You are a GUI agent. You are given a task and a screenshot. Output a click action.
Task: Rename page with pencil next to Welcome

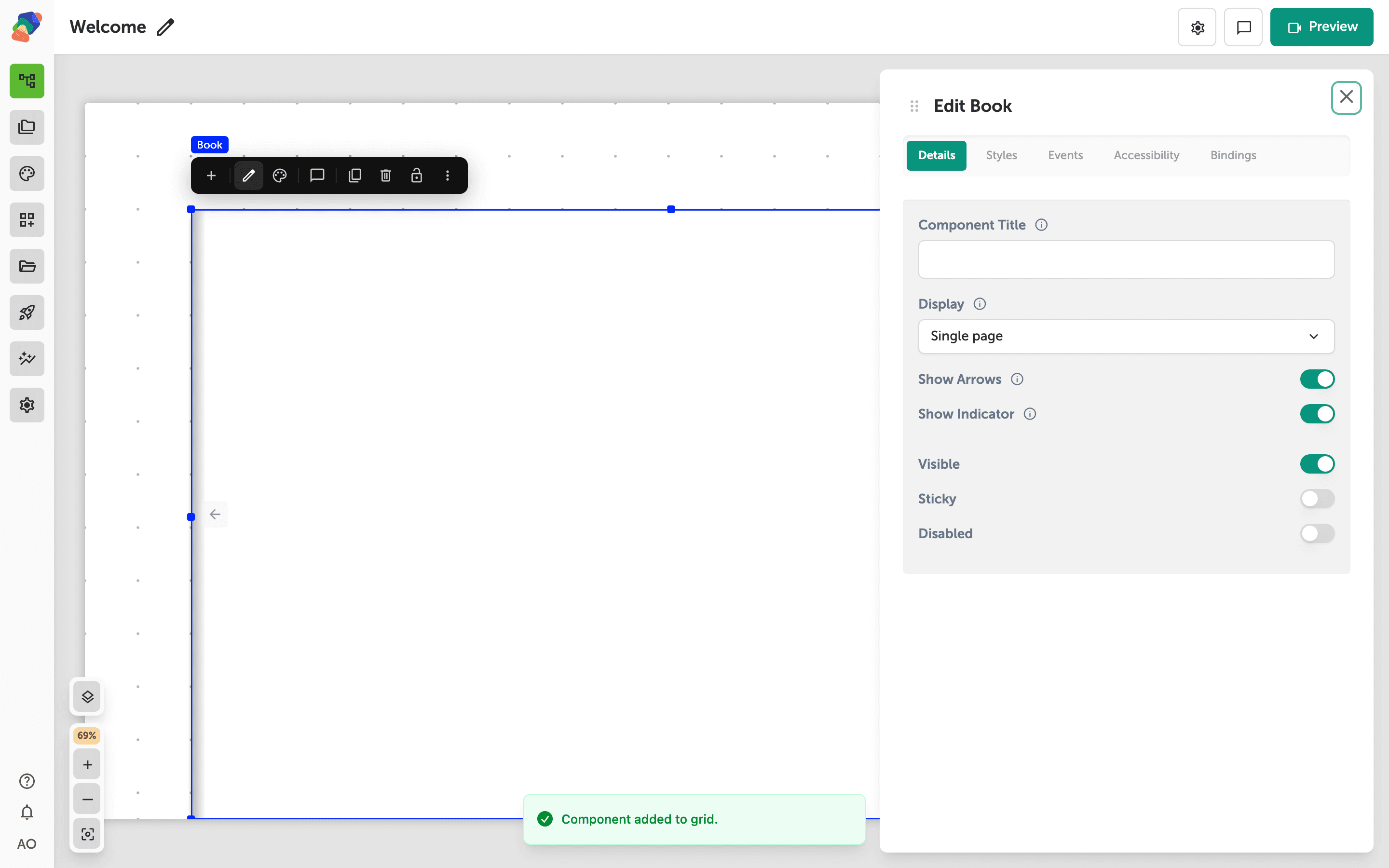tap(165, 27)
